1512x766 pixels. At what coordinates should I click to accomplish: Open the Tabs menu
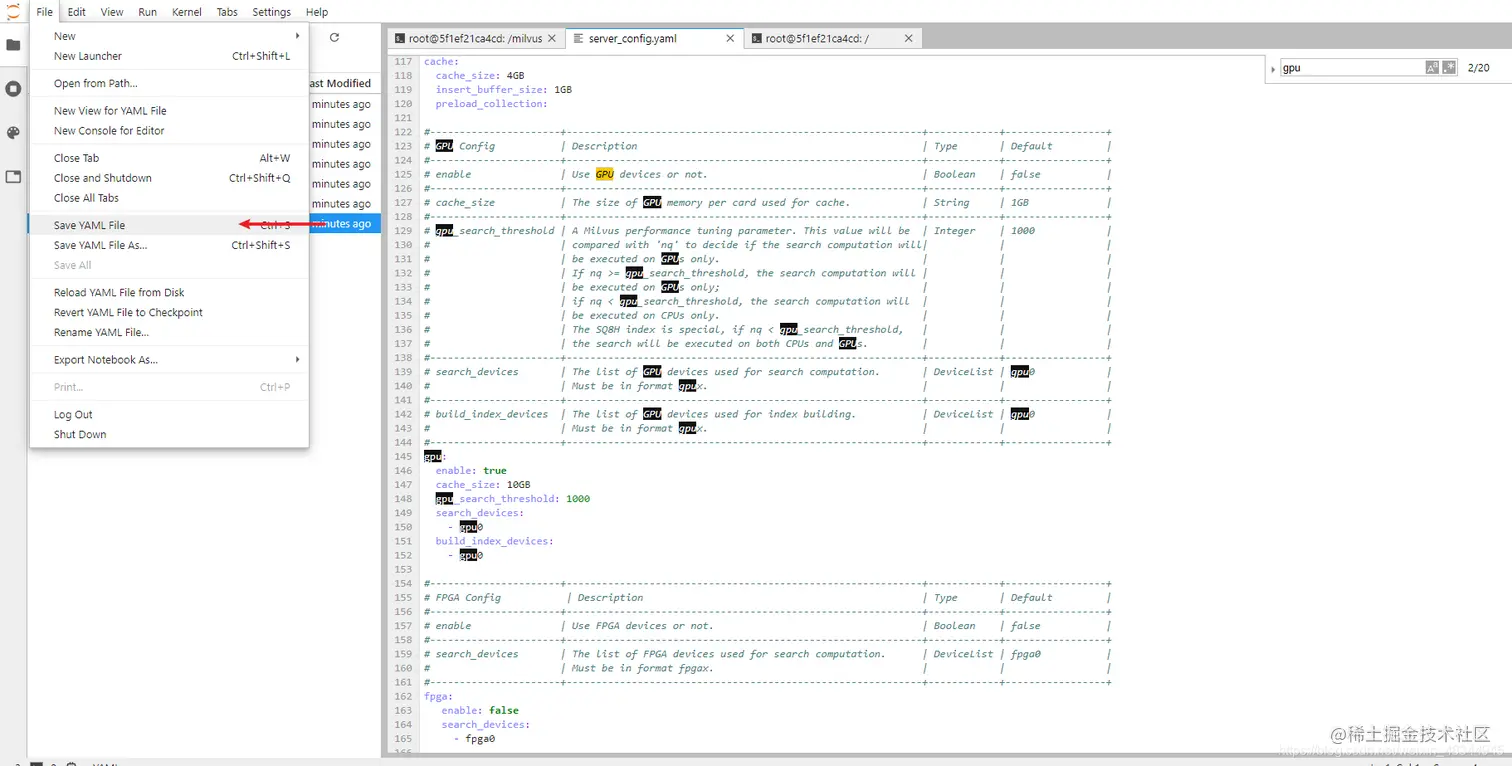(227, 12)
